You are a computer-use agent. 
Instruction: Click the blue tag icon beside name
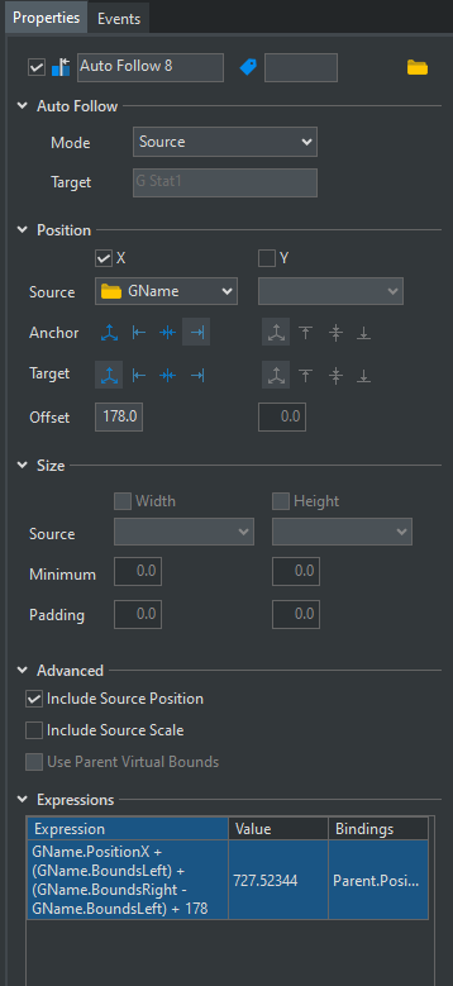coord(248,67)
